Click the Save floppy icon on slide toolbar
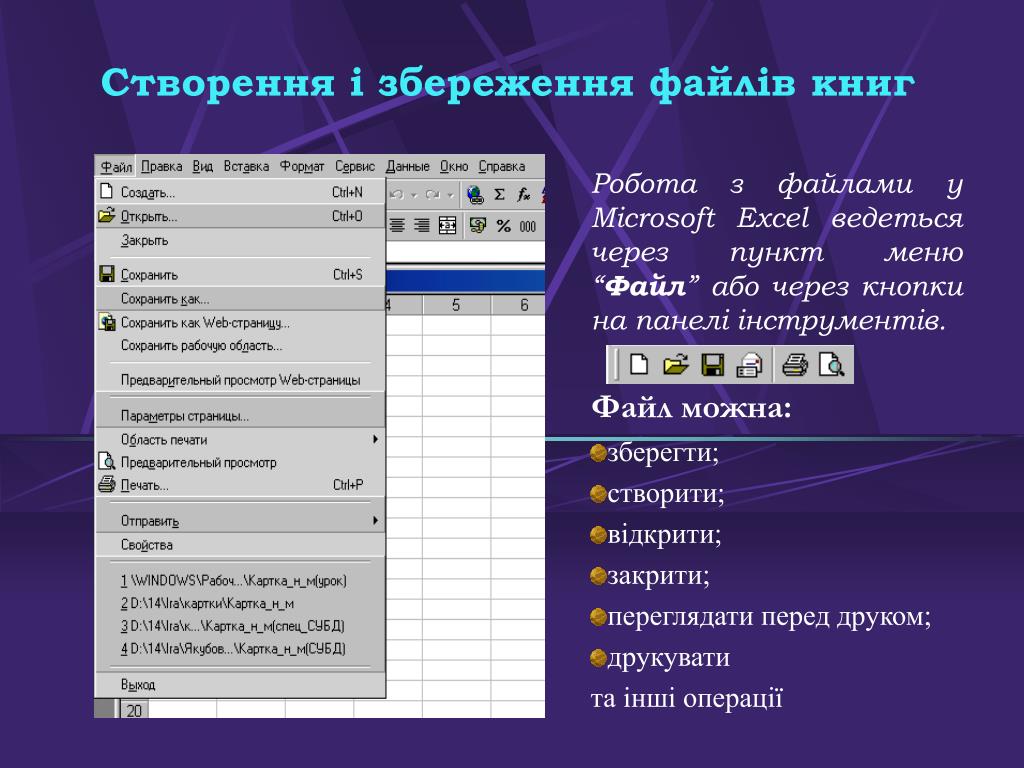 click(x=712, y=364)
